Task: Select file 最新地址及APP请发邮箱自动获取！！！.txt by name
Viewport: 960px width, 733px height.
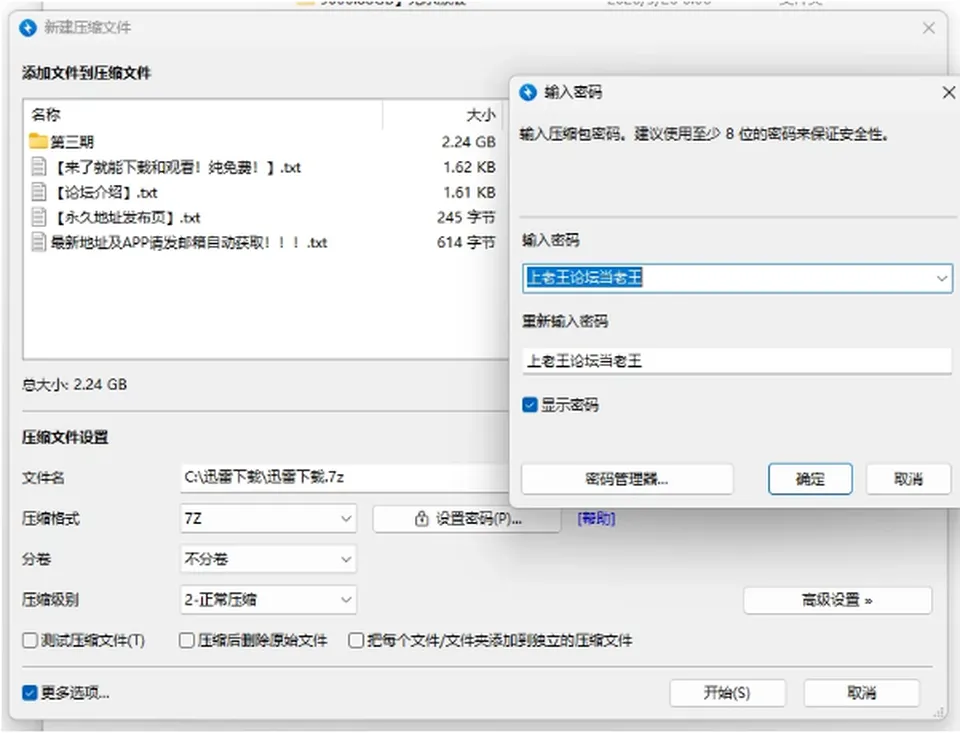Action: pos(189,243)
